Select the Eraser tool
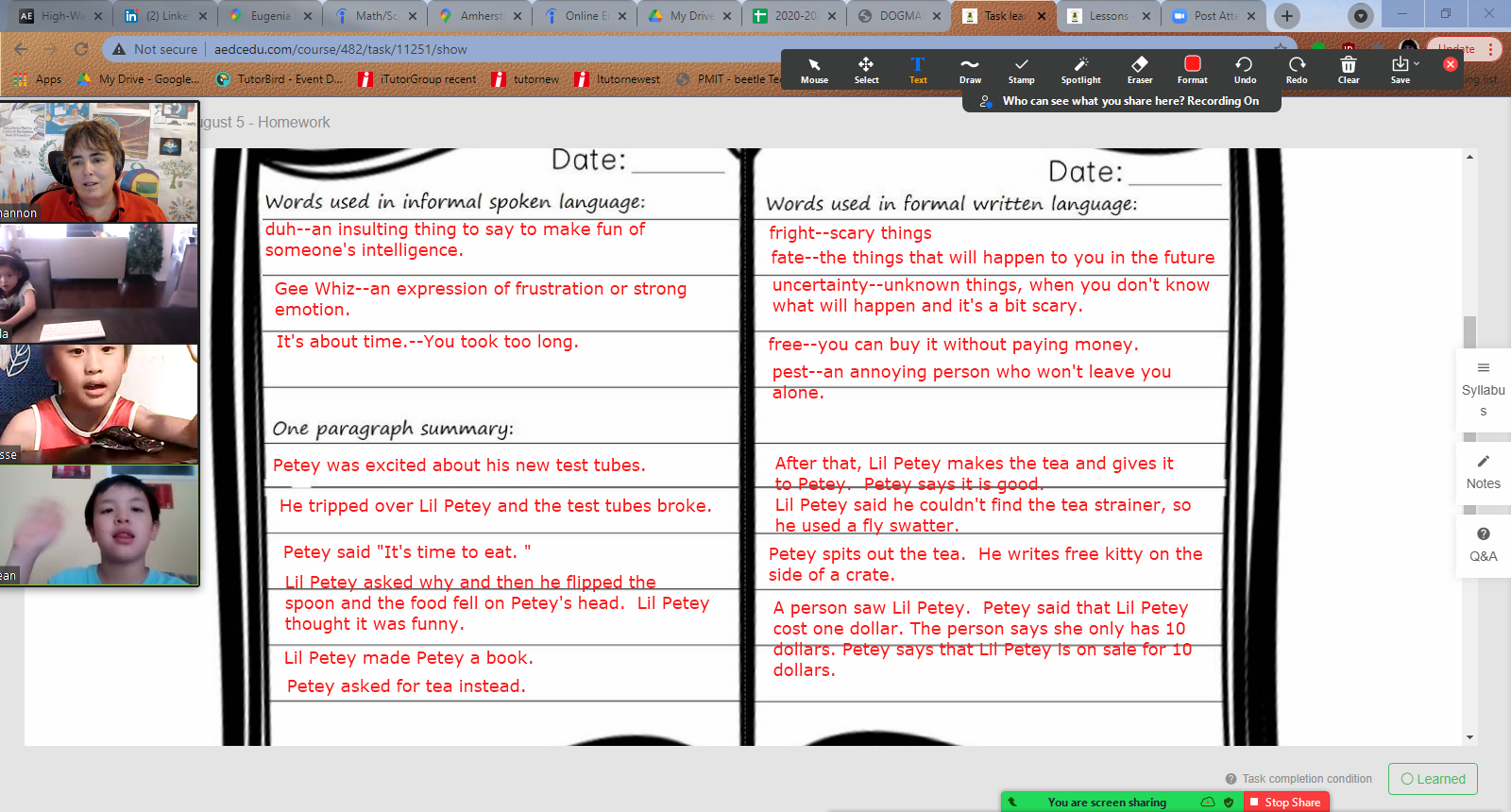The image size is (1511, 812). click(1140, 70)
